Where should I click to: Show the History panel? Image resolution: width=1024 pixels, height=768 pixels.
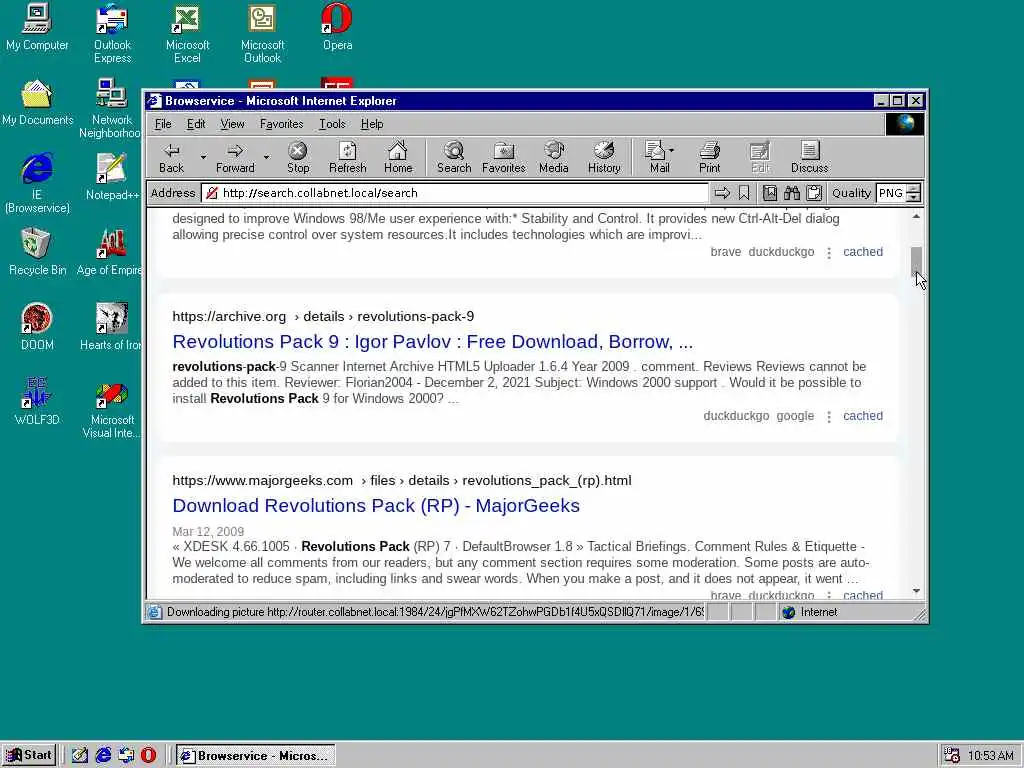pos(604,157)
